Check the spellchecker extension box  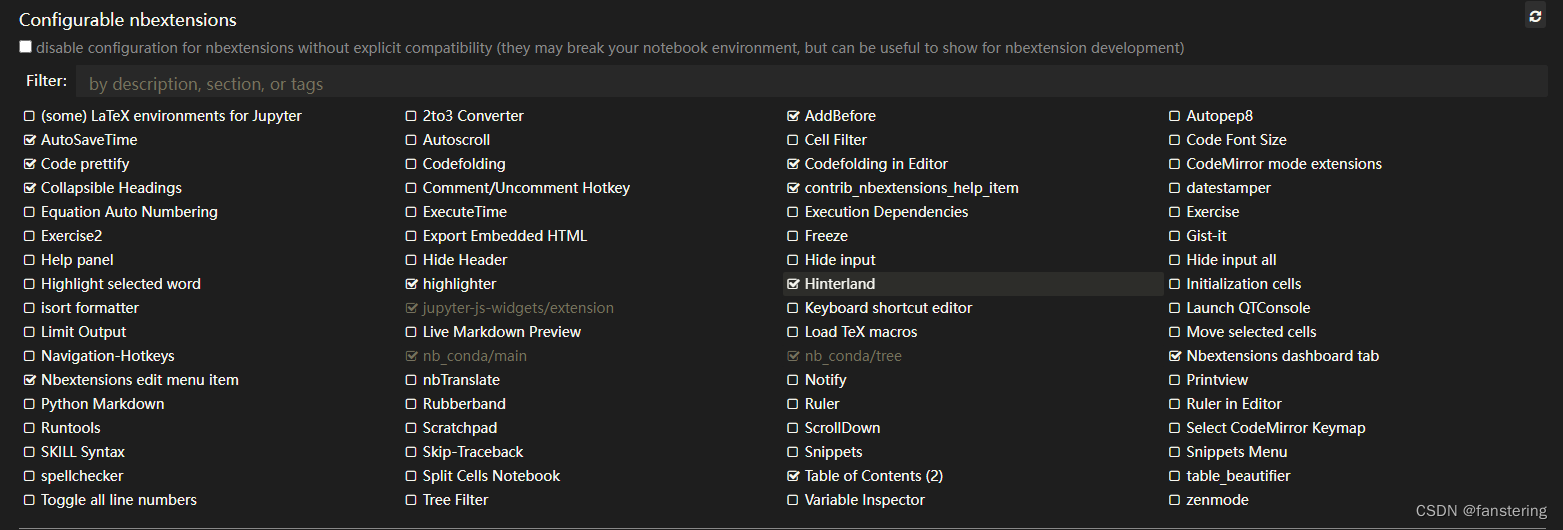(30, 476)
